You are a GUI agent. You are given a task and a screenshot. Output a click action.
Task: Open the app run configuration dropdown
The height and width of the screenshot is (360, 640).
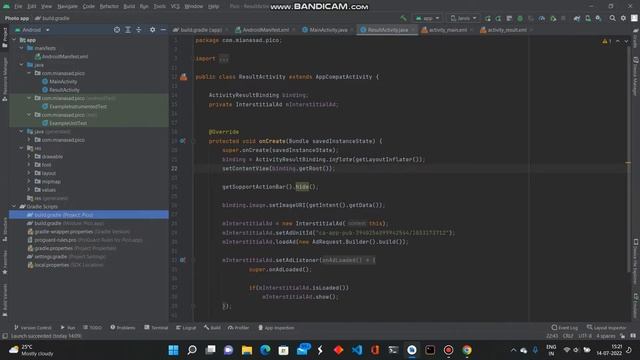pyautogui.click(x=427, y=18)
